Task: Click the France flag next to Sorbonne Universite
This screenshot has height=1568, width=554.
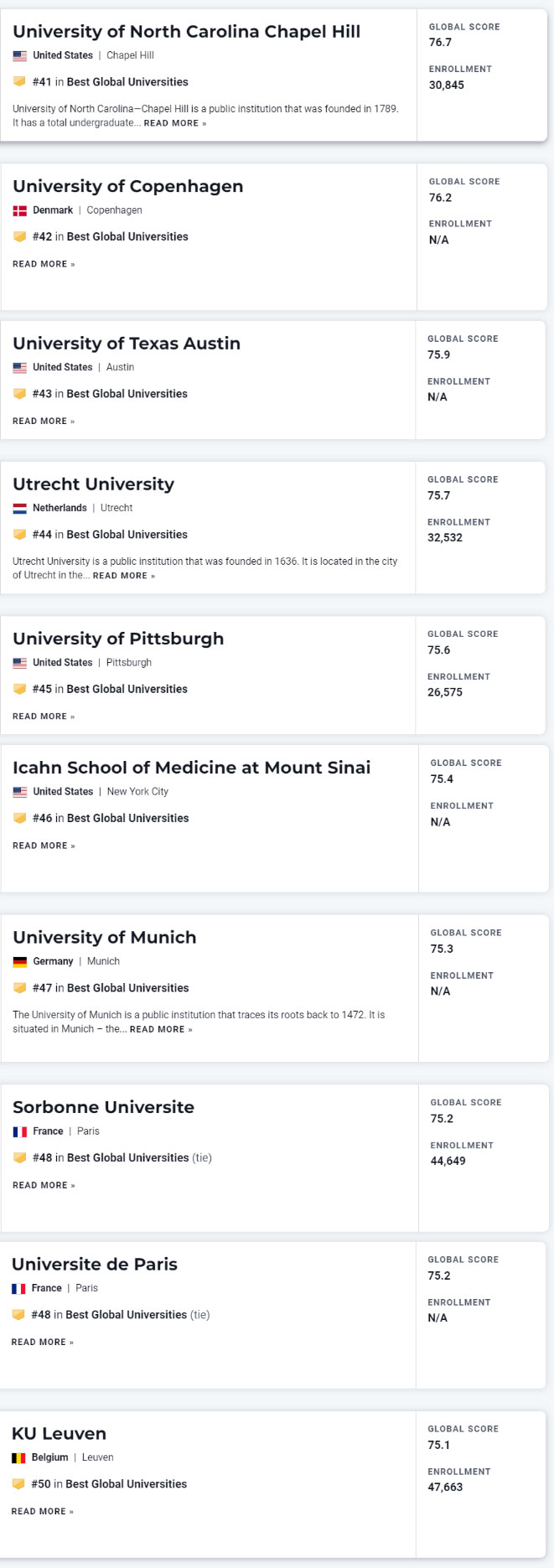Action: 20,1131
